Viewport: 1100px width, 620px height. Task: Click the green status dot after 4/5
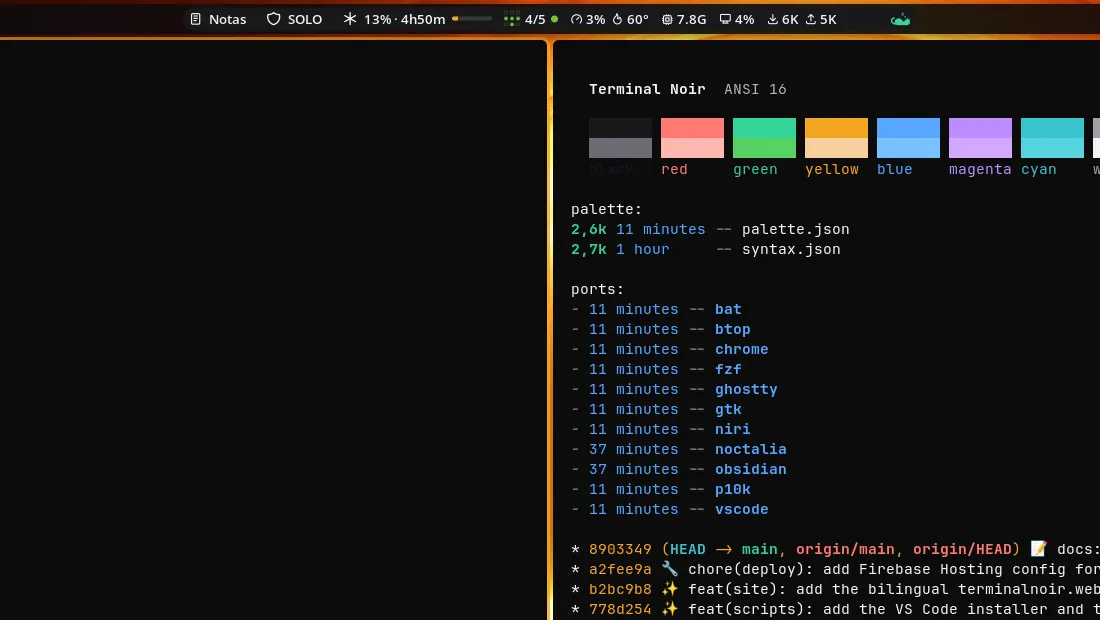coord(555,20)
